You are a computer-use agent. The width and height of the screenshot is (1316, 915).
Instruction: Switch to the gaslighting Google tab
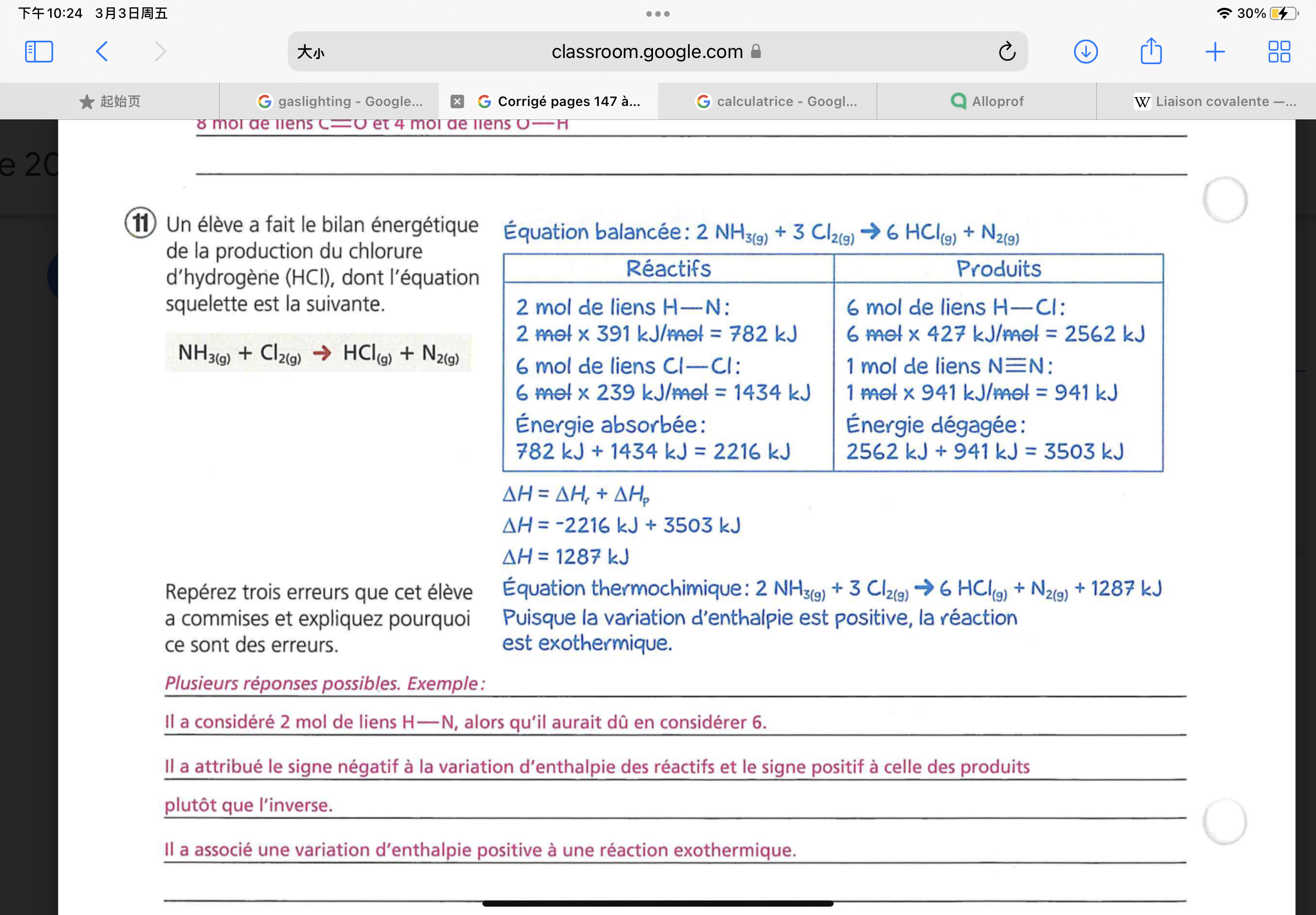[x=340, y=102]
